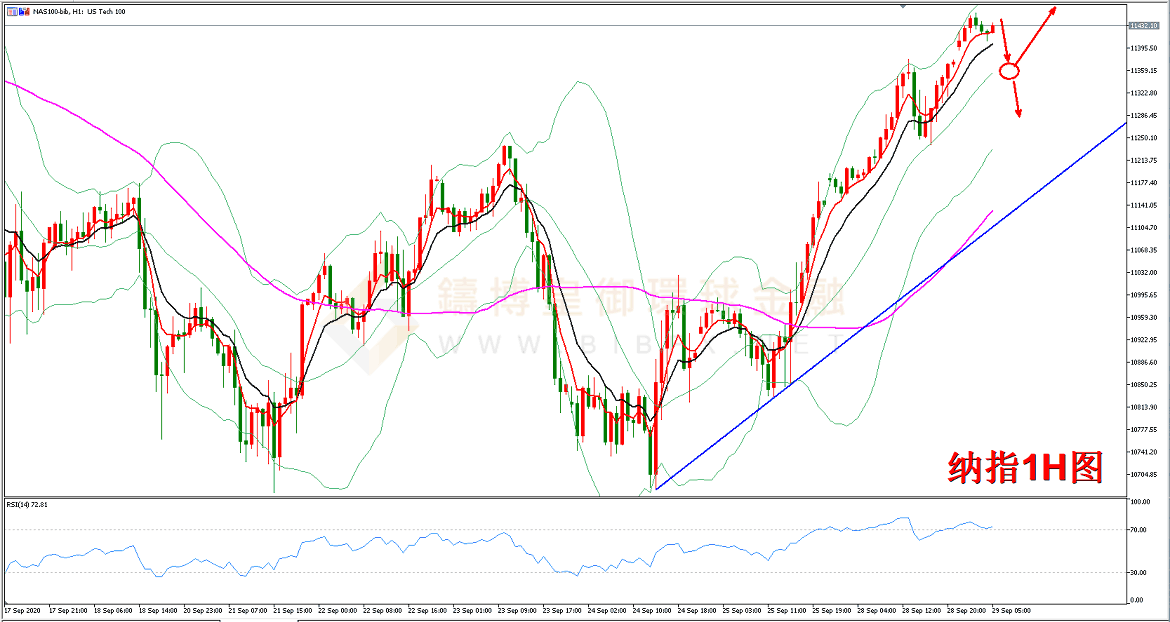Click the 29 Sep 05:00 time axis label
Screen dimensions: 1170x622
[1012, 609]
